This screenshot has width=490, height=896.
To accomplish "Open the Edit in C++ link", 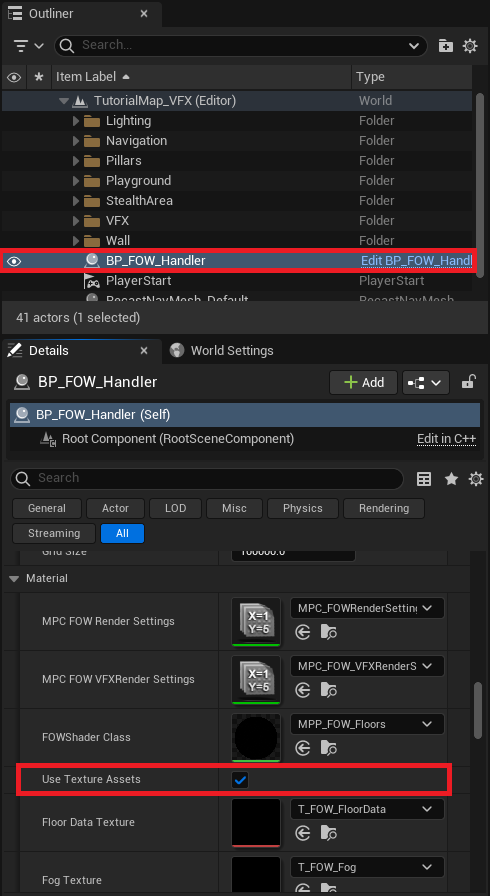I will pos(446,439).
